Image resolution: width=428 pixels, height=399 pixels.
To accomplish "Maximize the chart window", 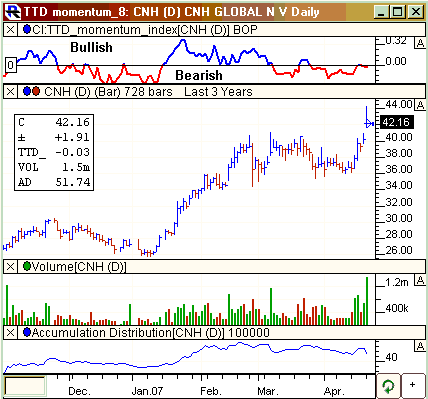I will (398, 12).
